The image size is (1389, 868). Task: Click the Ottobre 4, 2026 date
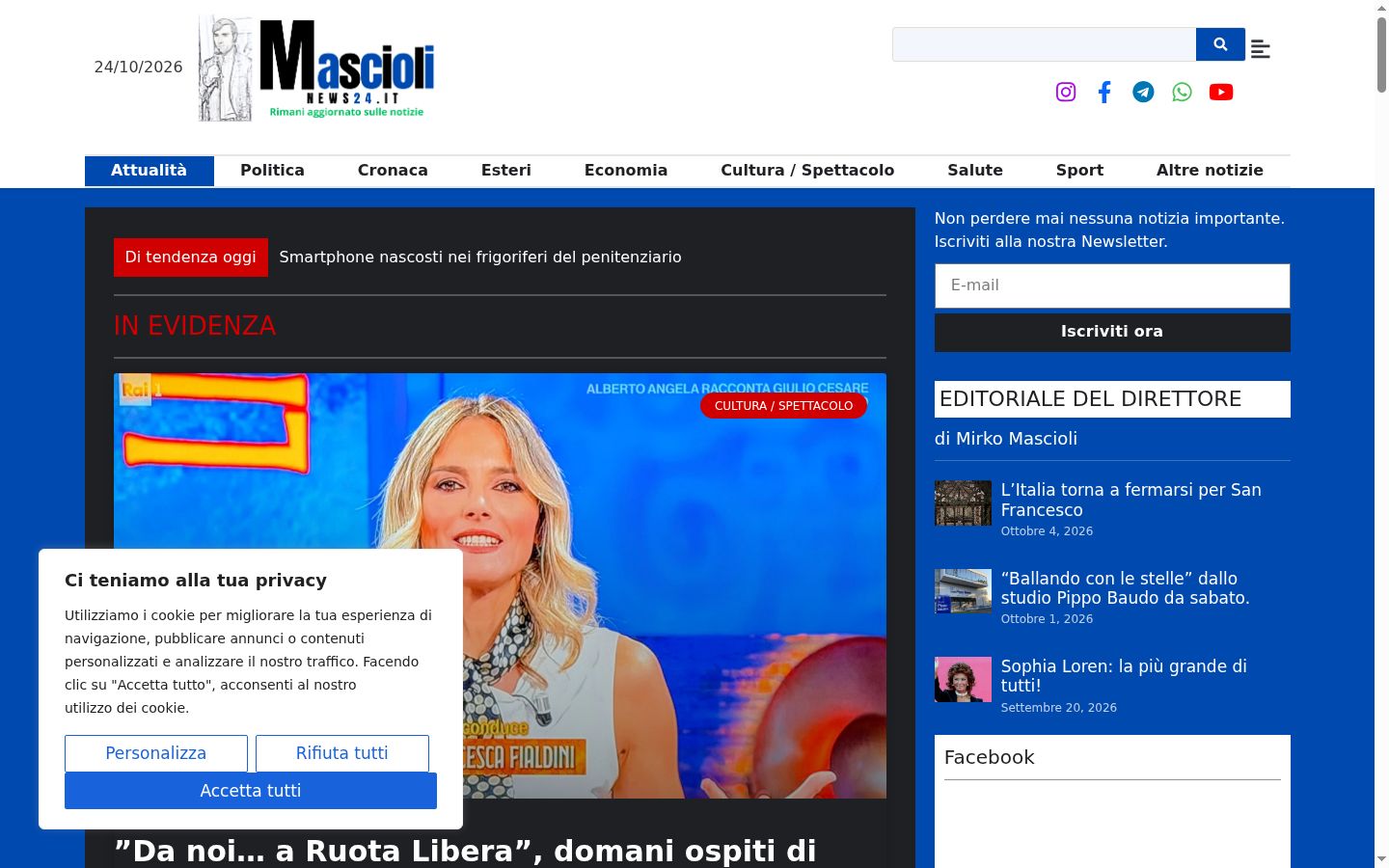pos(1047,531)
